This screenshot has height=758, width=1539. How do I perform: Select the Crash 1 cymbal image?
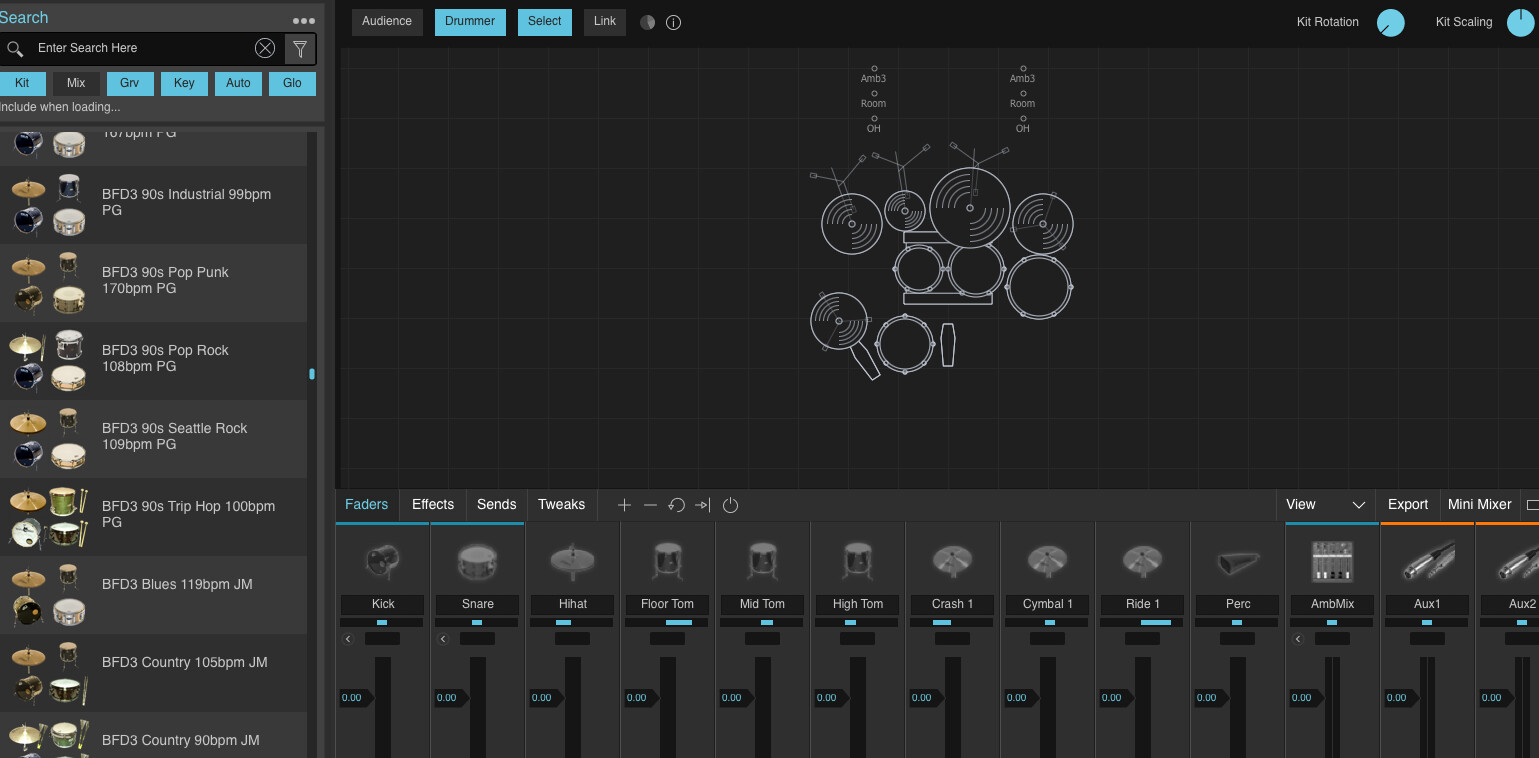(952, 562)
